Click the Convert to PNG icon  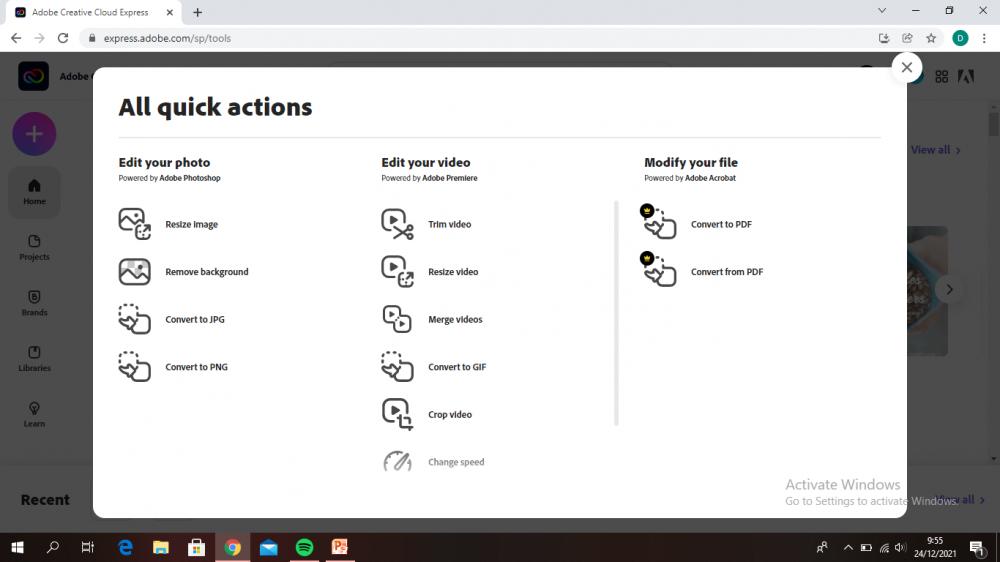point(135,367)
